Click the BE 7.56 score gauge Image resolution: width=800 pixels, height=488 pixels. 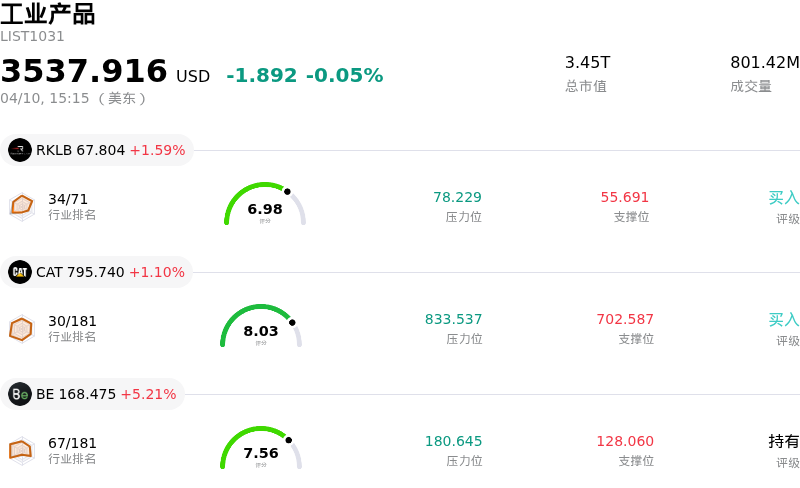[261, 449]
